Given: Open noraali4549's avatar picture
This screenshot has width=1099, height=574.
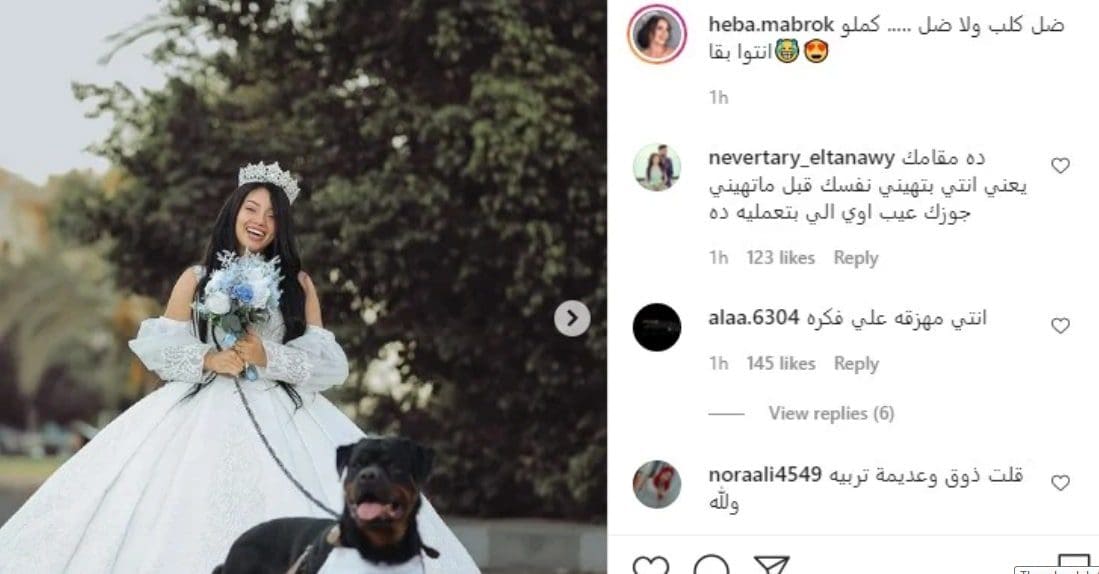Looking at the screenshot, I should (x=657, y=484).
